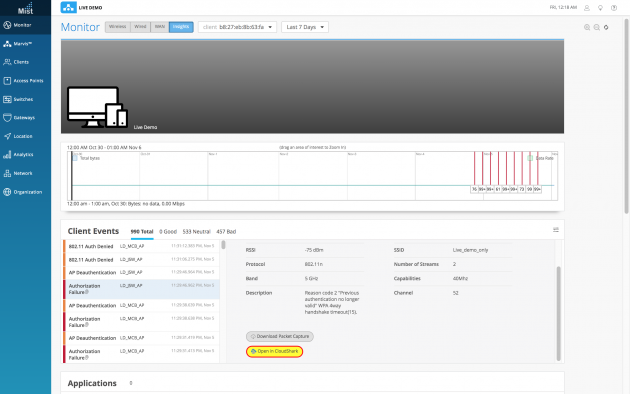Open Client Events table settings icon
The height and width of the screenshot is (394, 630).
[x=556, y=230]
